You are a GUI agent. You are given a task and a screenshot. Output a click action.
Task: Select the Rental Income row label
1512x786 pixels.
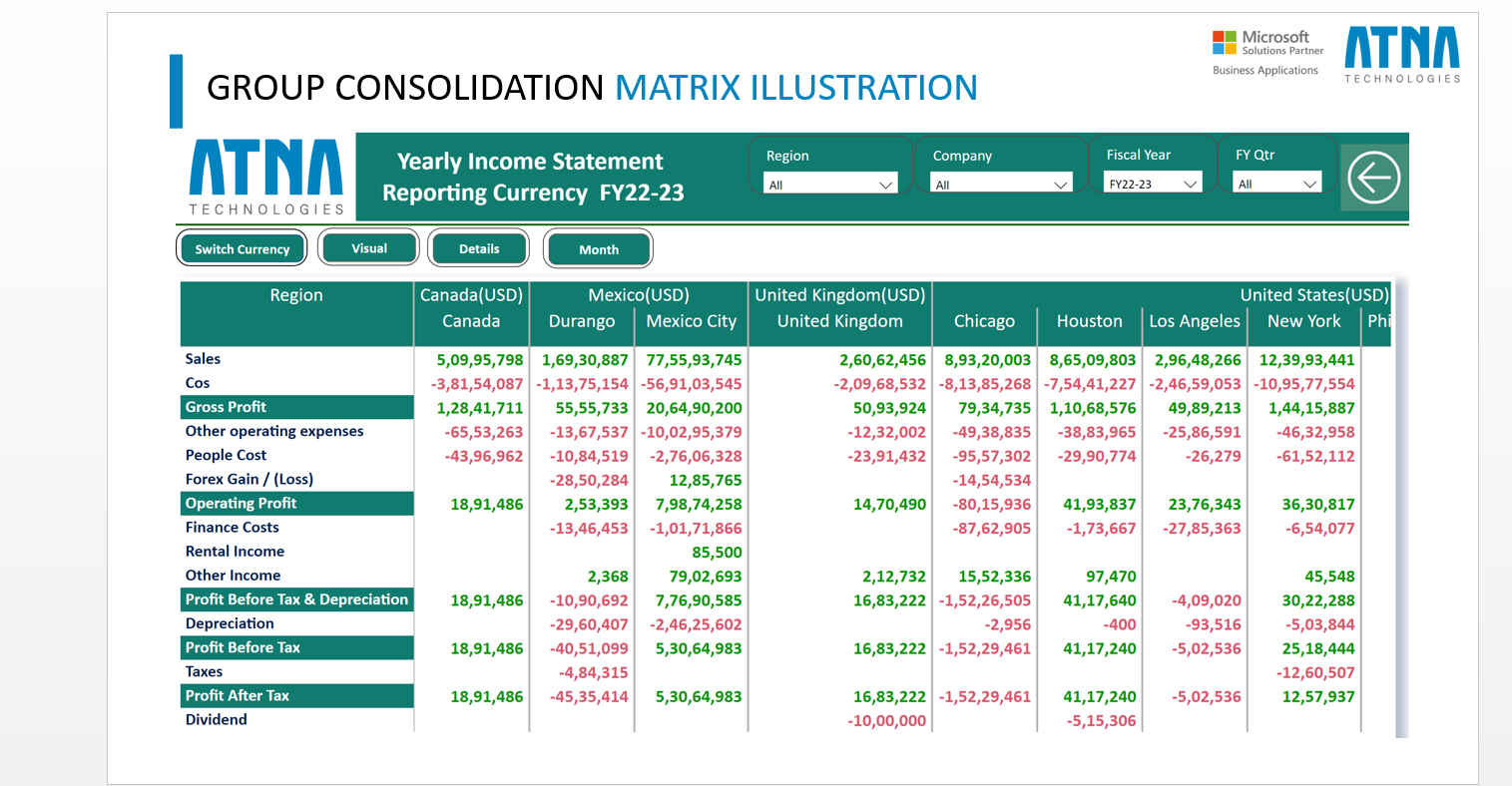(235, 552)
